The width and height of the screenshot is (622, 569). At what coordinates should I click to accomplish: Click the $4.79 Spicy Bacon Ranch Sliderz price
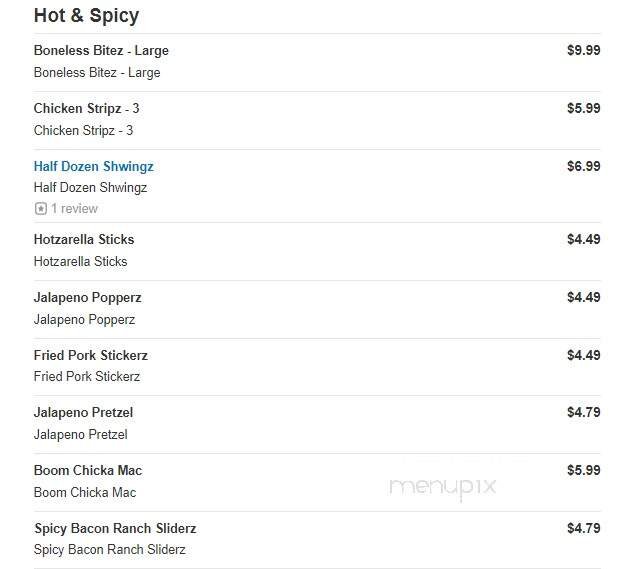583,529
